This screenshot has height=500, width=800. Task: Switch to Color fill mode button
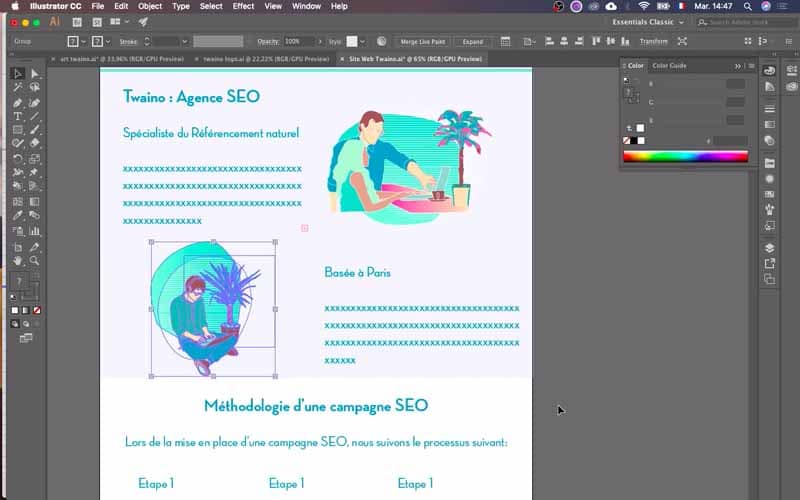click(15, 310)
